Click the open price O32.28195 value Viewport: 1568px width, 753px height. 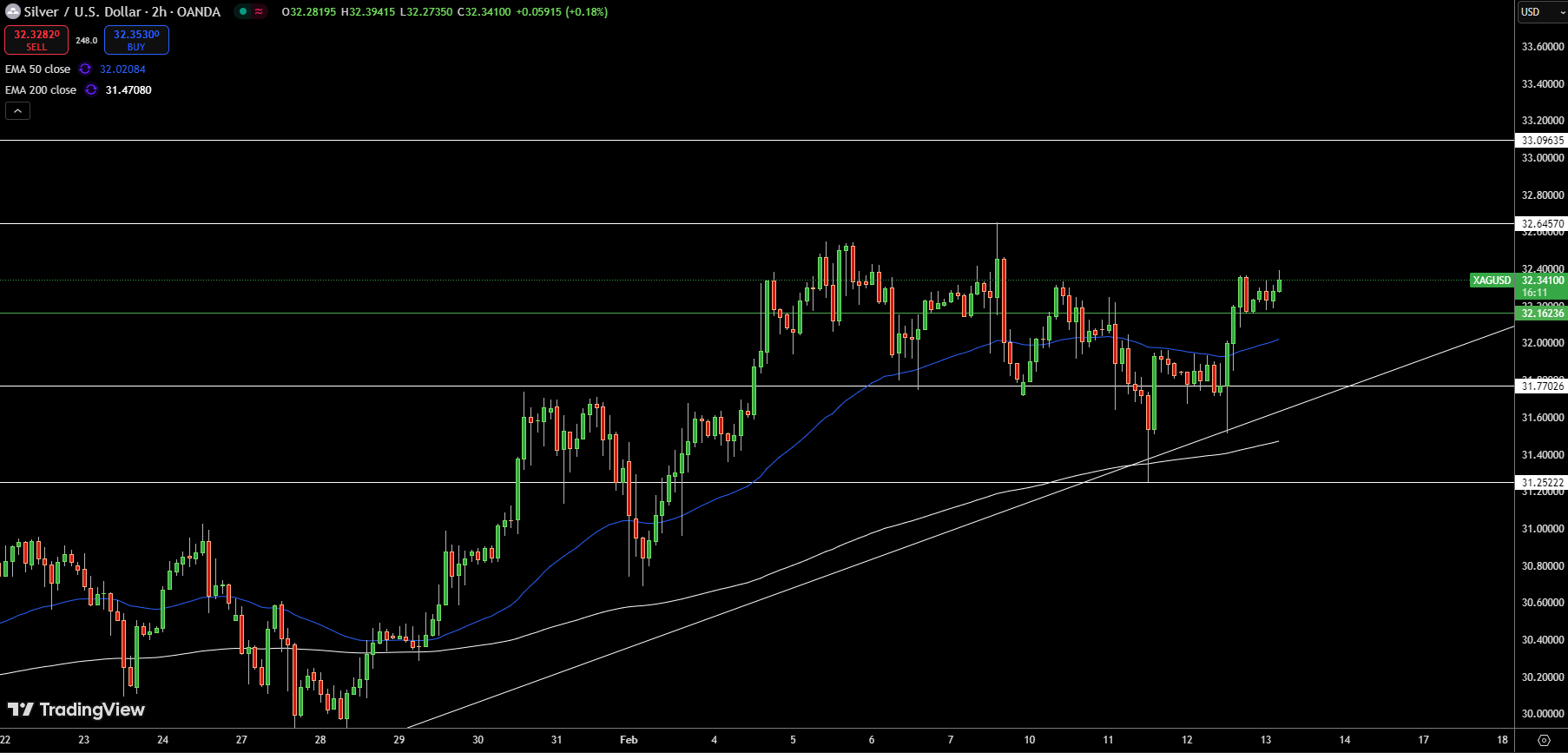(x=309, y=11)
